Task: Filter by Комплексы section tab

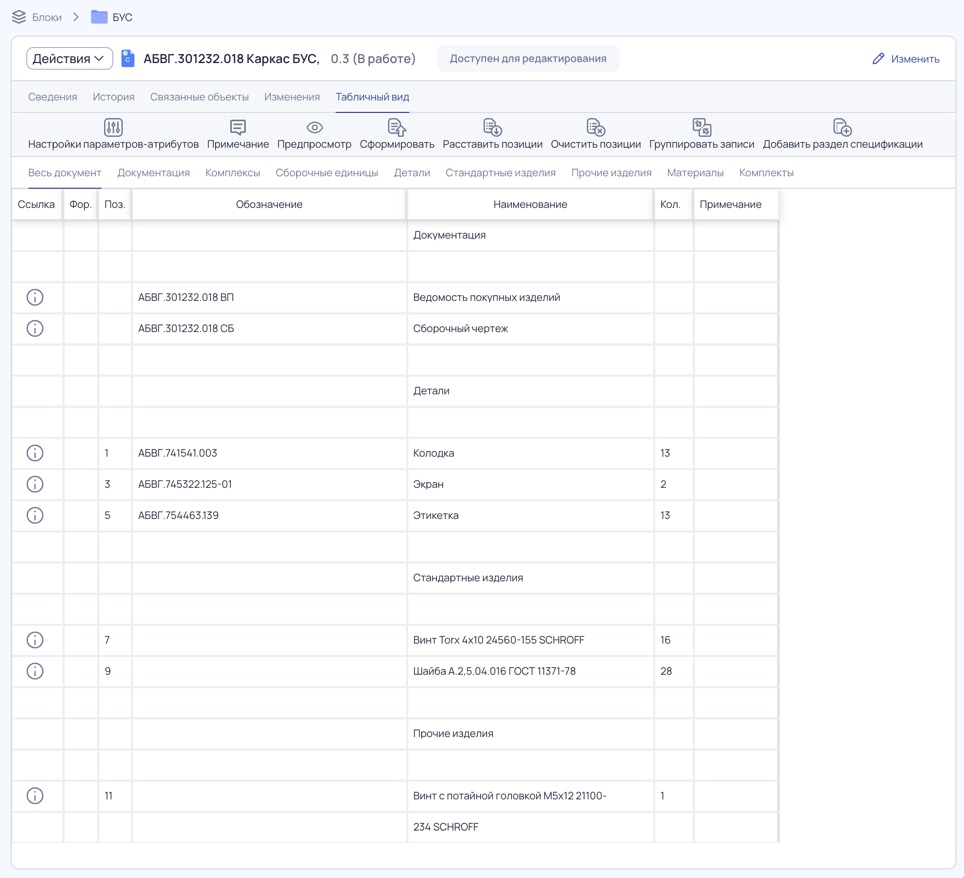Action: tap(233, 173)
